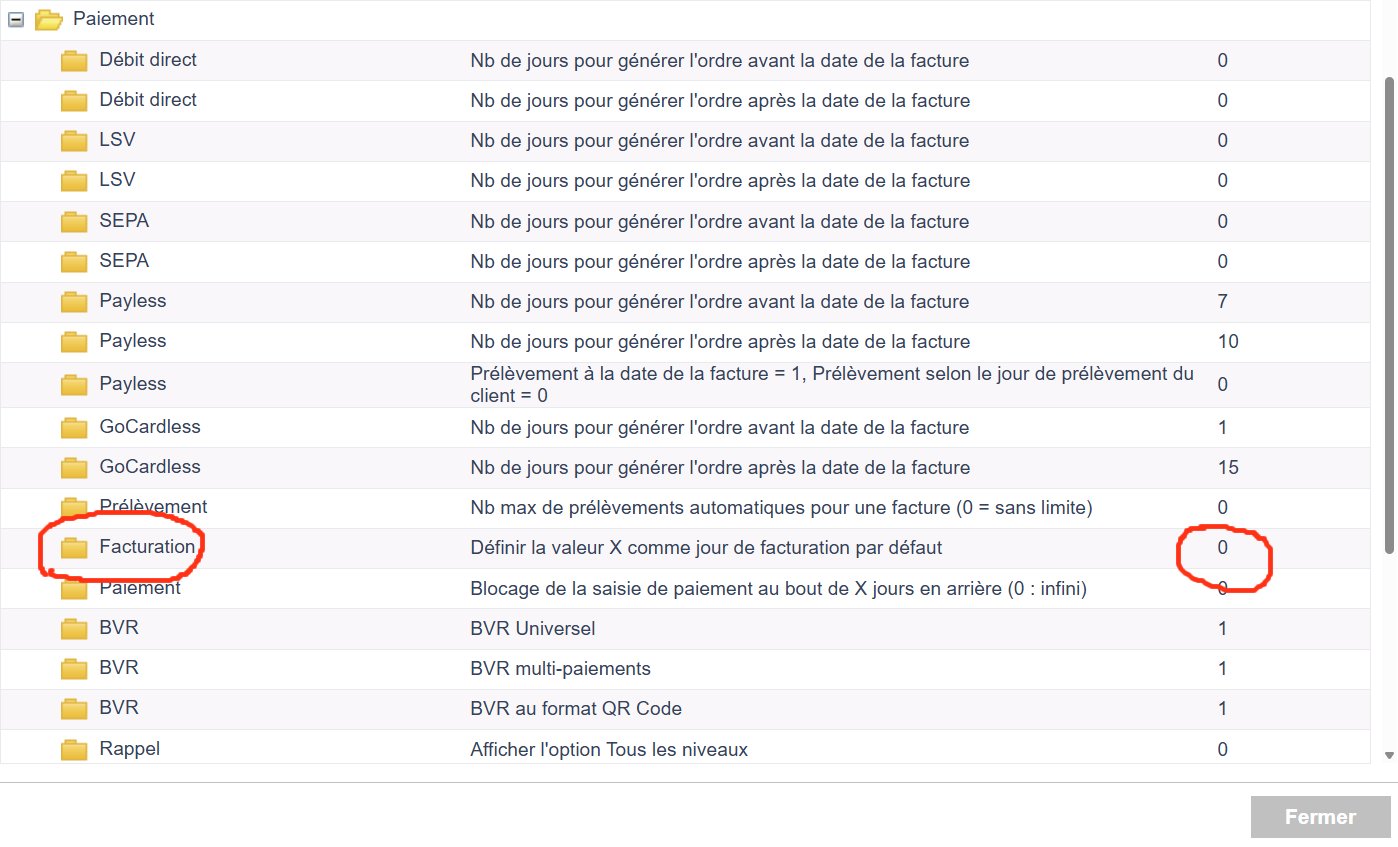Click the folder icon of the Facturation row
This screenshot has height=847, width=1398.
point(74,548)
